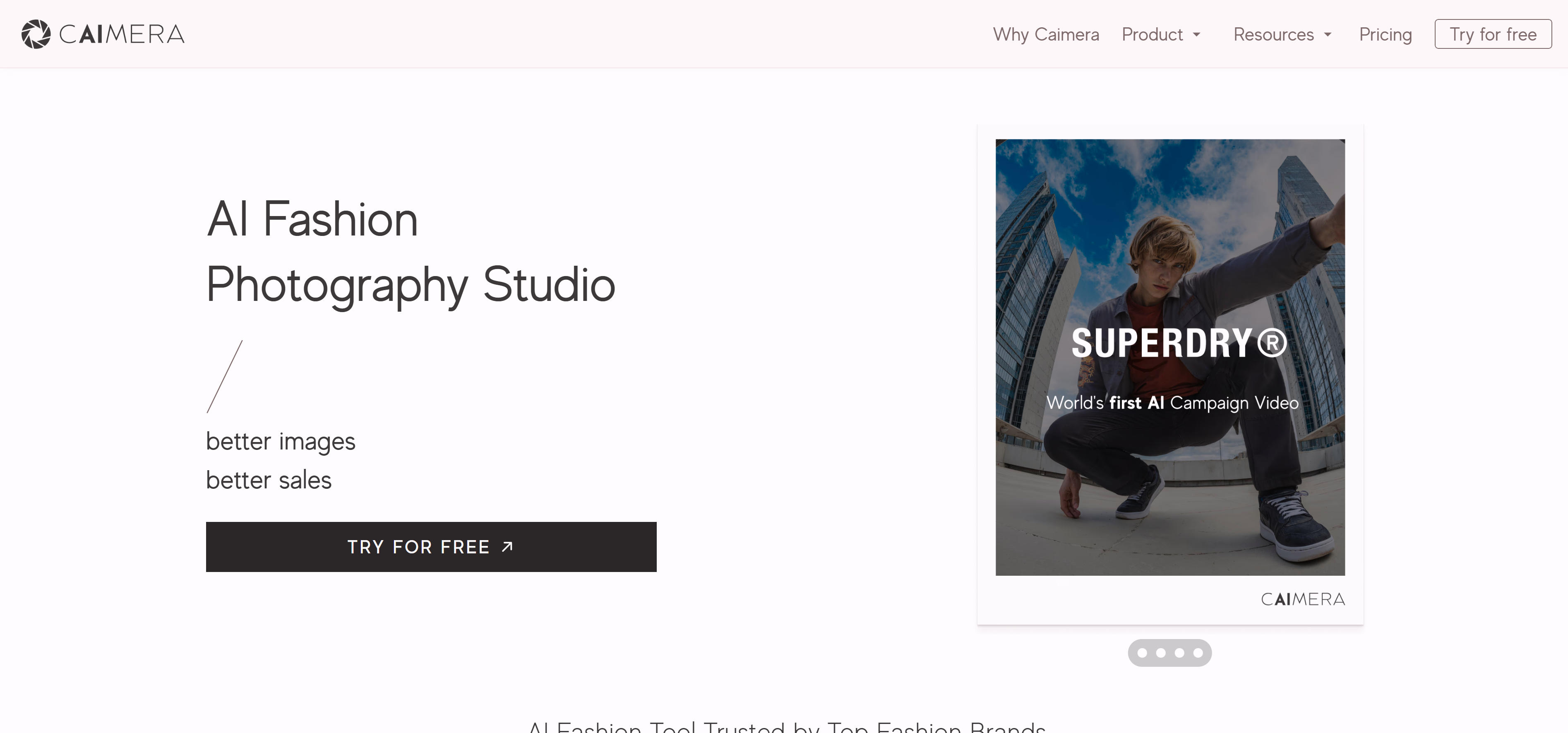Viewport: 1568px width, 733px height.
Task: Click the diagonal arrow icon in TRY FOR FREE
Action: pos(507,546)
